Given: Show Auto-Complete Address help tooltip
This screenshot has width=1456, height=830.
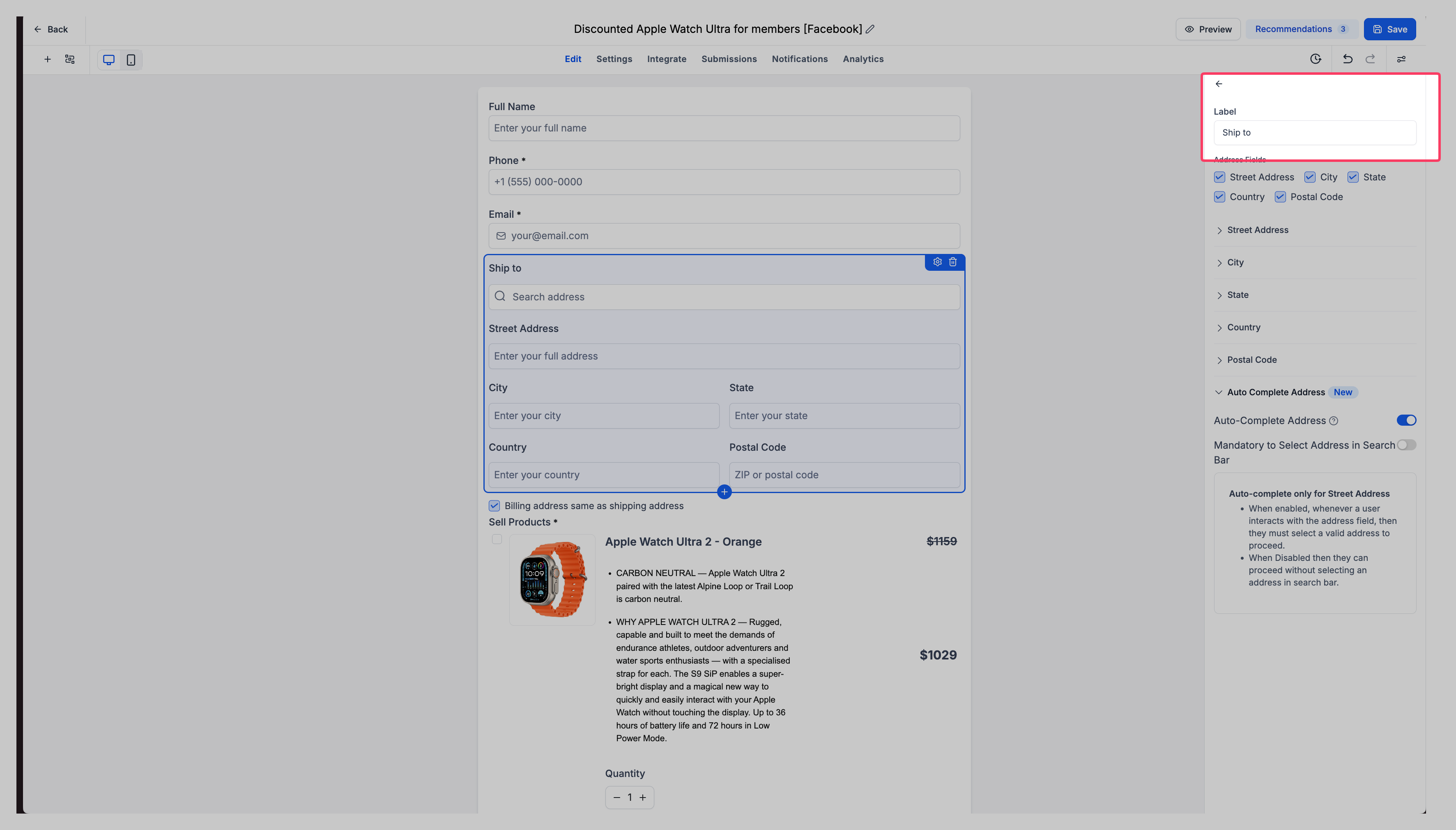Looking at the screenshot, I should coord(1334,421).
